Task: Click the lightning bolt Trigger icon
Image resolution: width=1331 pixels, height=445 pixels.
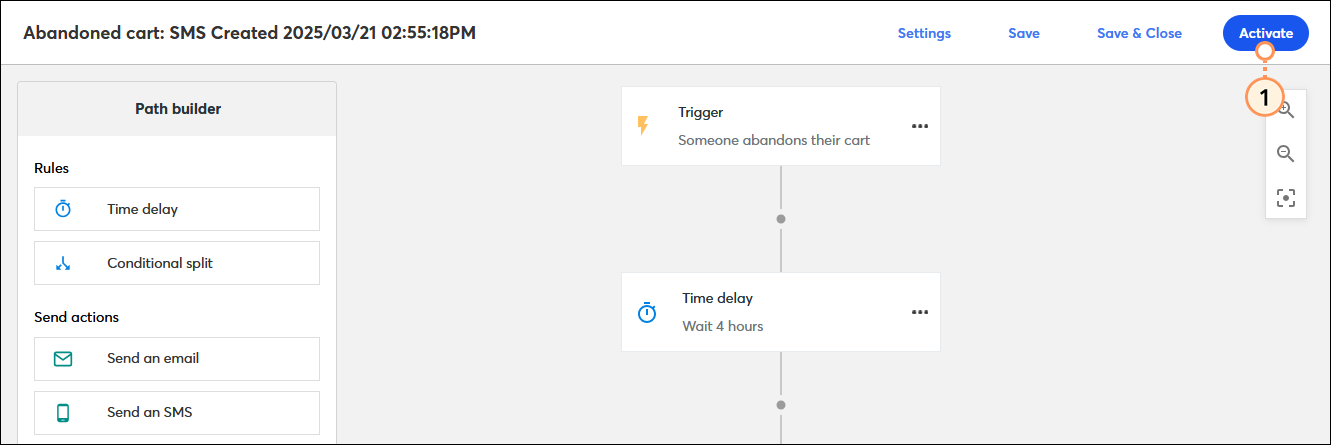Action: point(643,126)
